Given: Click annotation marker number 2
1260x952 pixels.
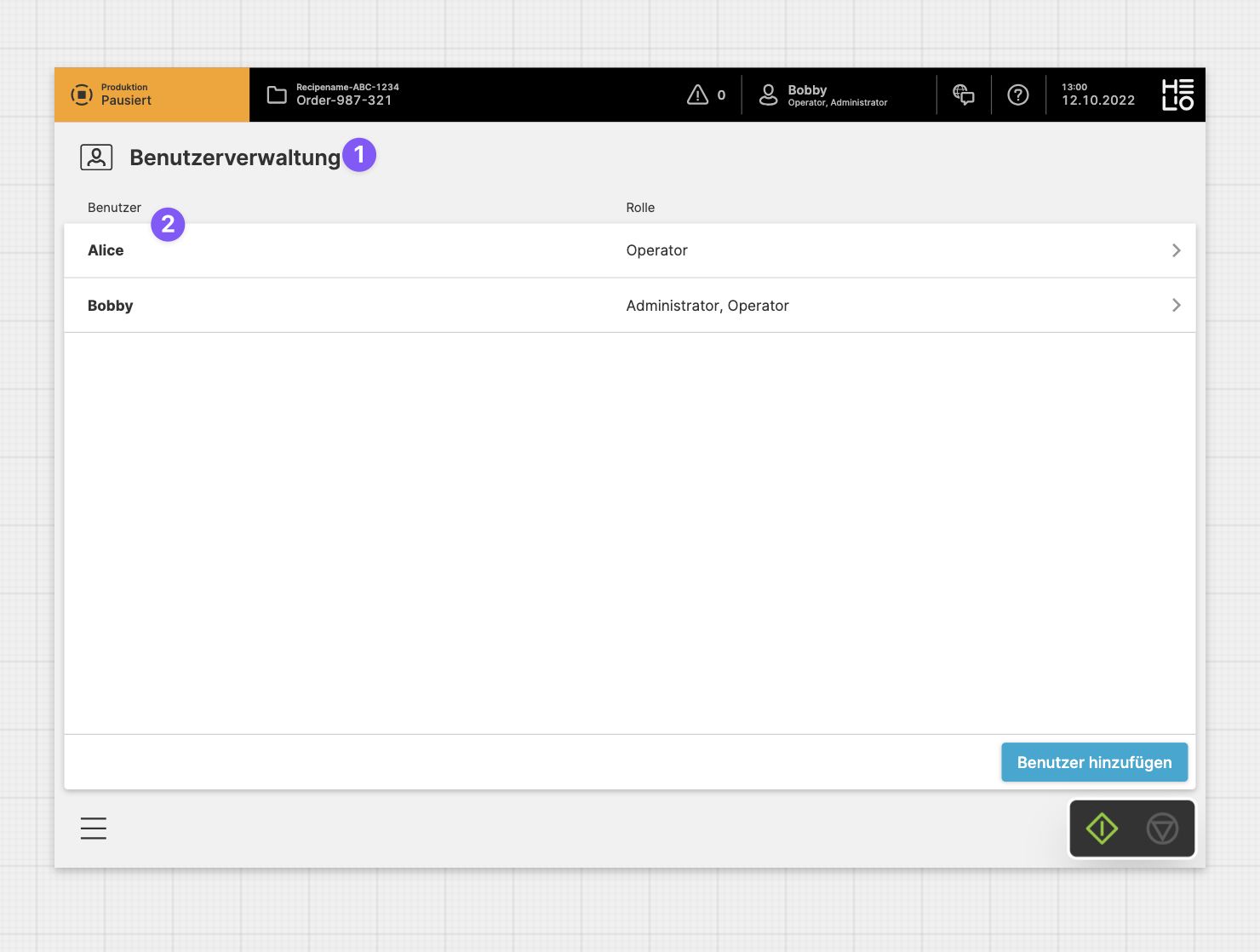Looking at the screenshot, I should (x=168, y=225).
